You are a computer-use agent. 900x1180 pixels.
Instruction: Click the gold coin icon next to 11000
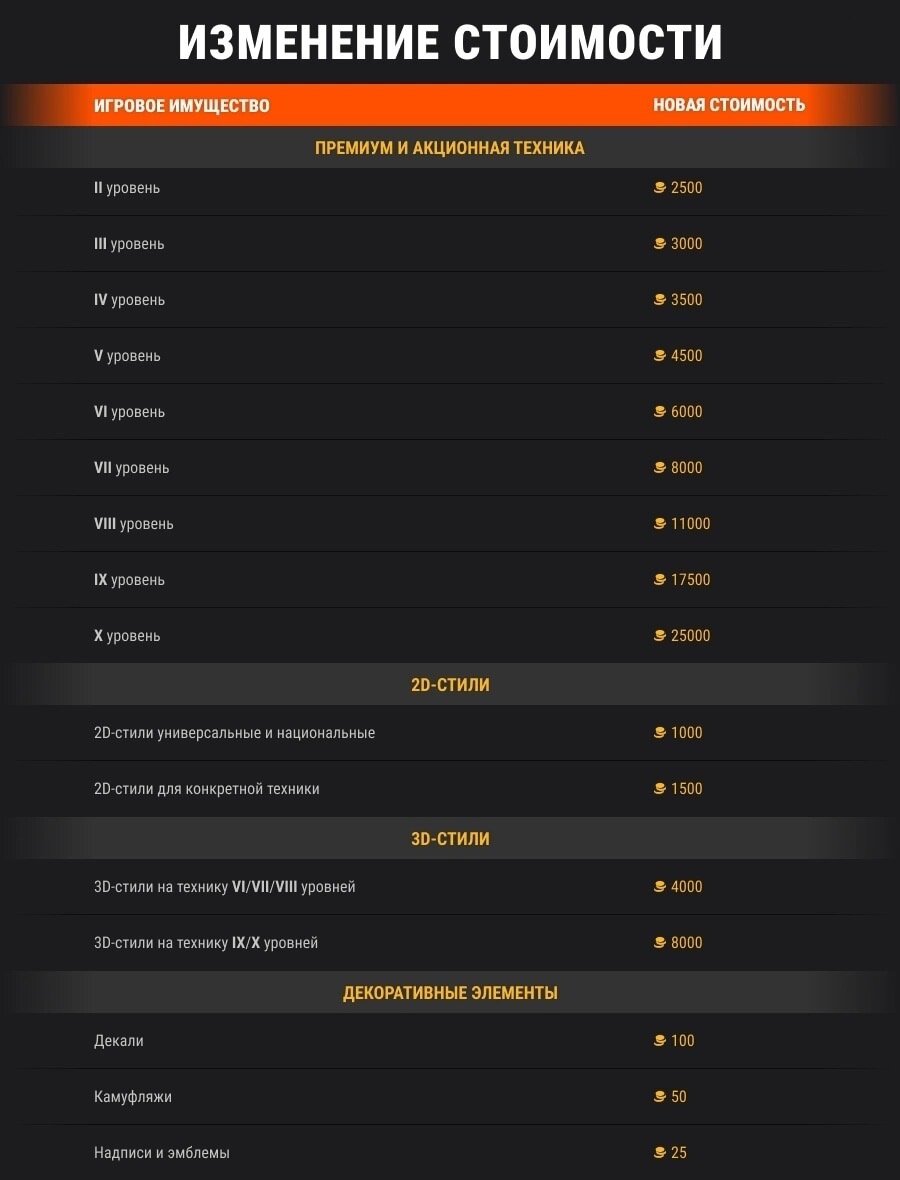[660, 524]
